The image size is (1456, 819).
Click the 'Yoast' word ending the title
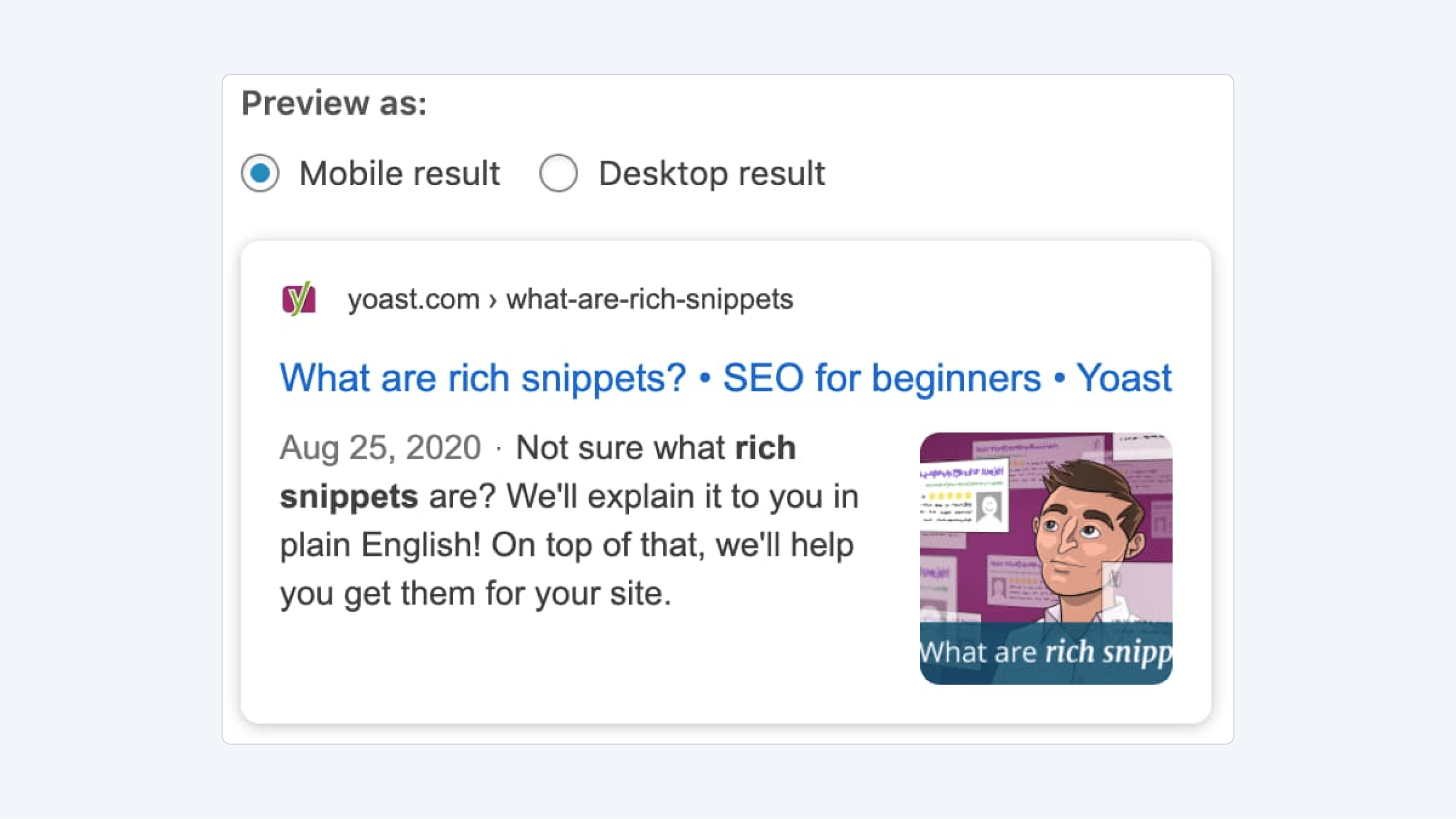coord(1123,378)
